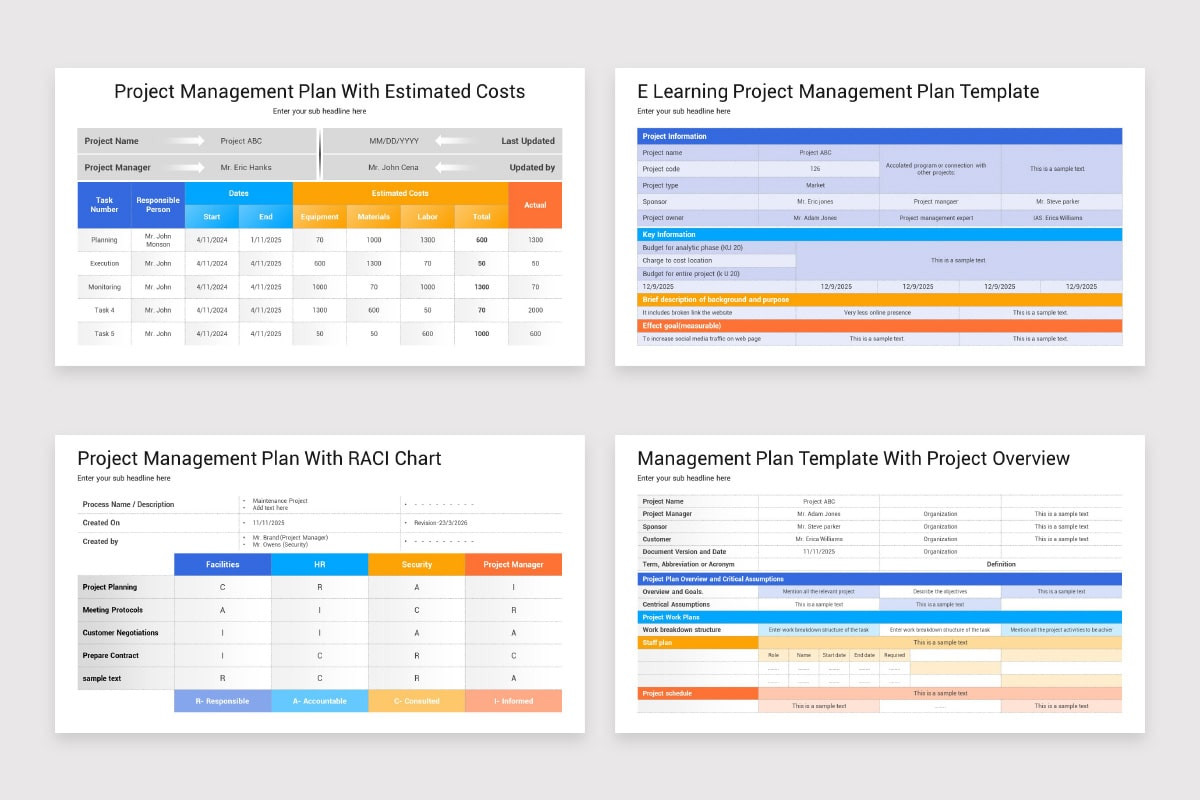Screen dimensions: 1200x800
Task: Click the R- Responsible legend button
Action: (222, 700)
